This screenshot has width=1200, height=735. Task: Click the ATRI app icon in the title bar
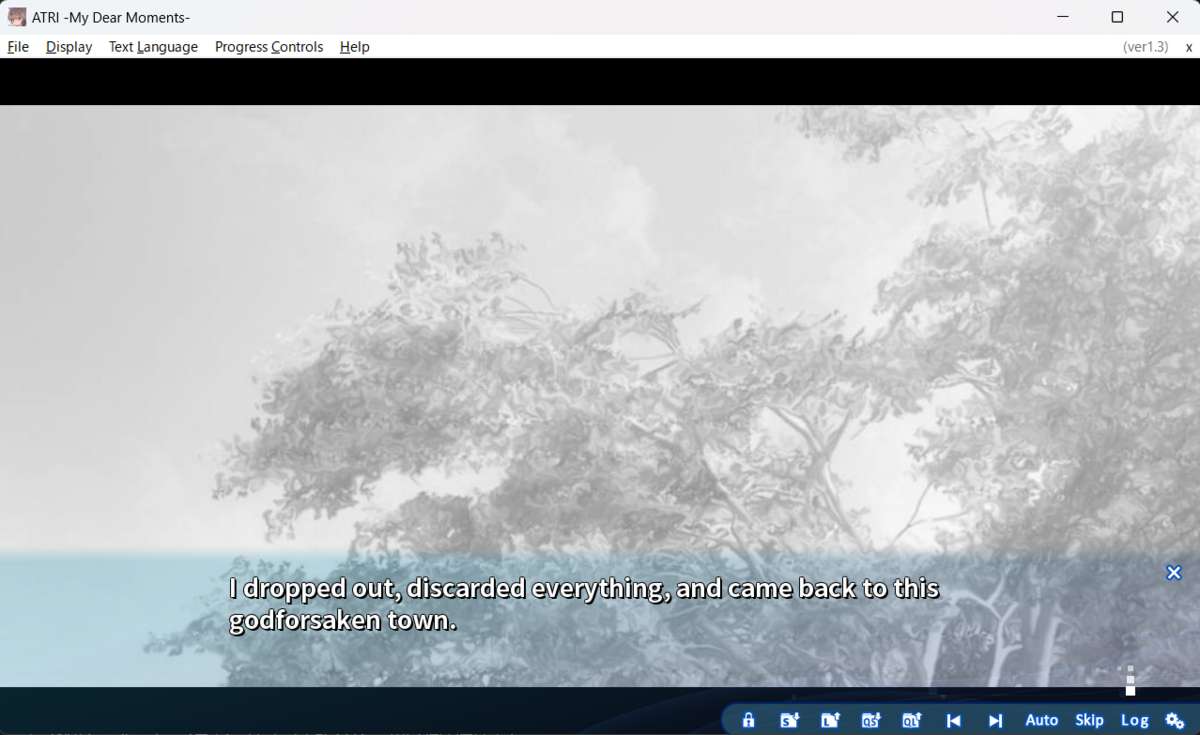pos(17,17)
